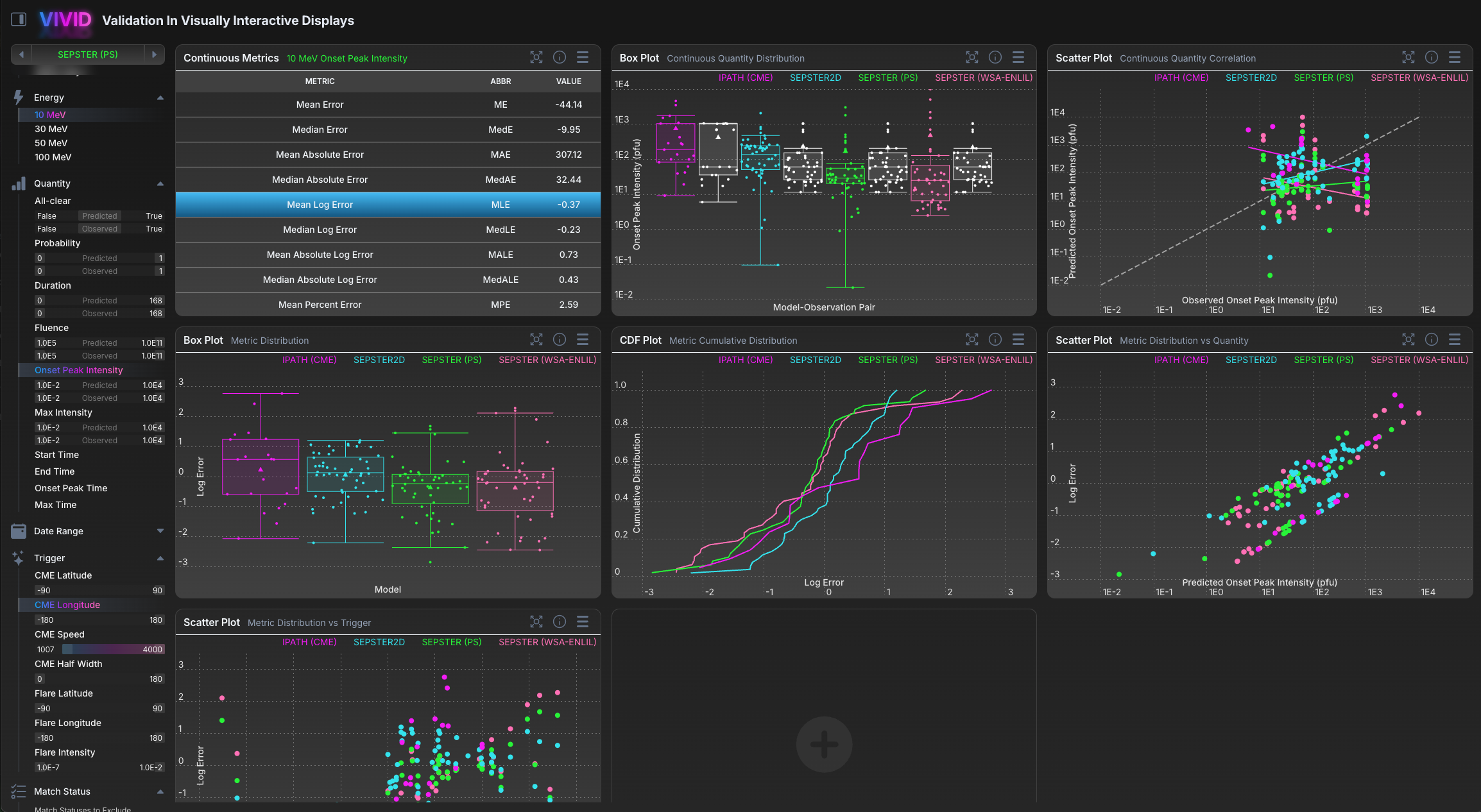
Task: Click Onset Peak Intensity Predicted minimum 1.0E-2 field
Action: click(x=48, y=385)
